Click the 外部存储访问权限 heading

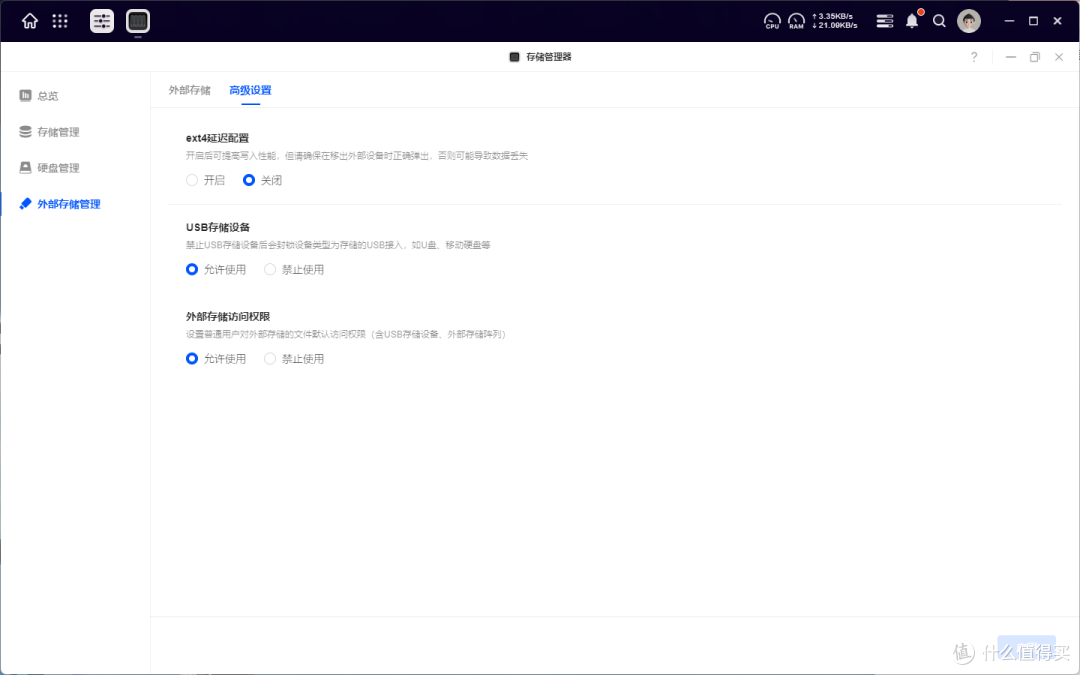tap(228, 317)
